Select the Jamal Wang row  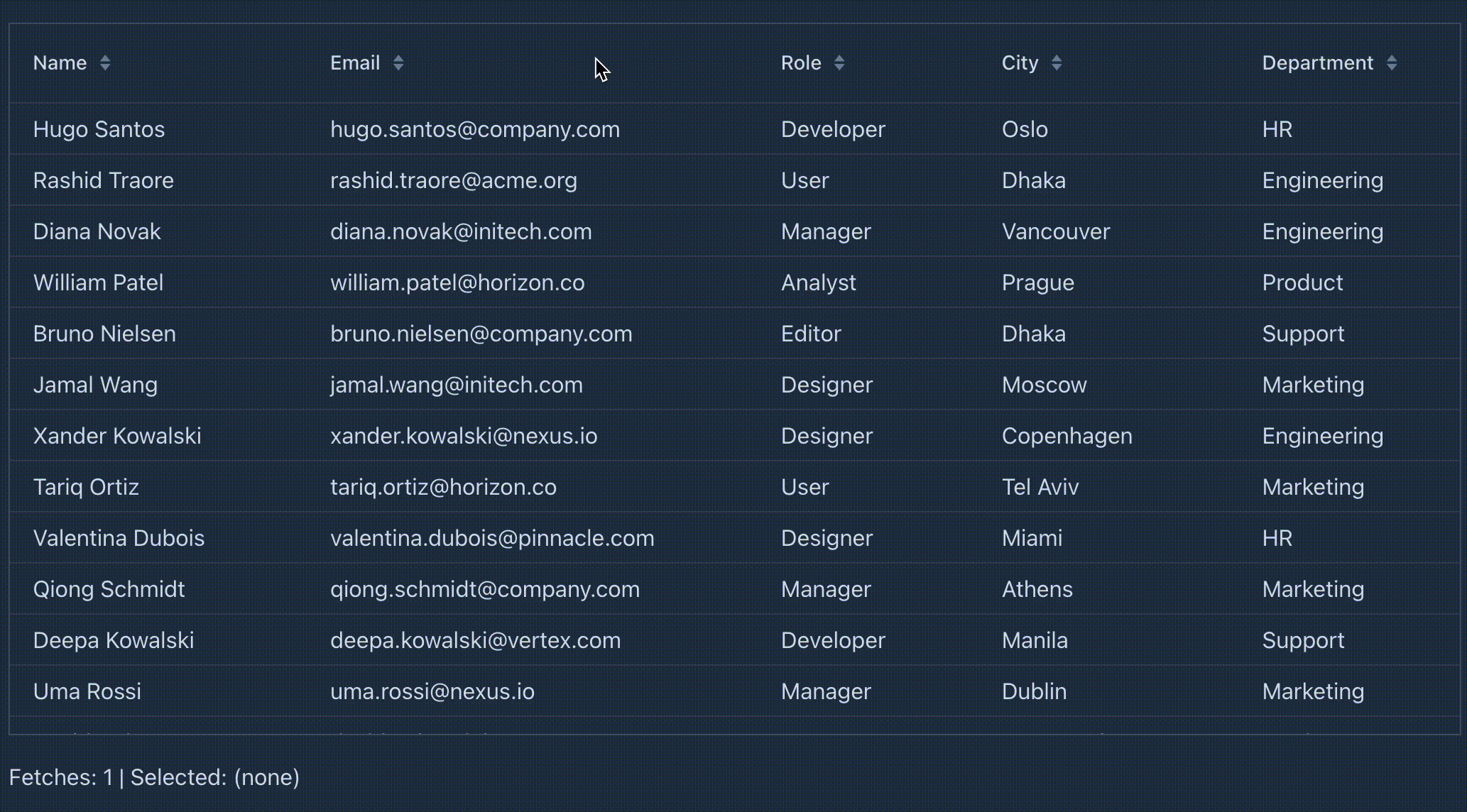95,385
